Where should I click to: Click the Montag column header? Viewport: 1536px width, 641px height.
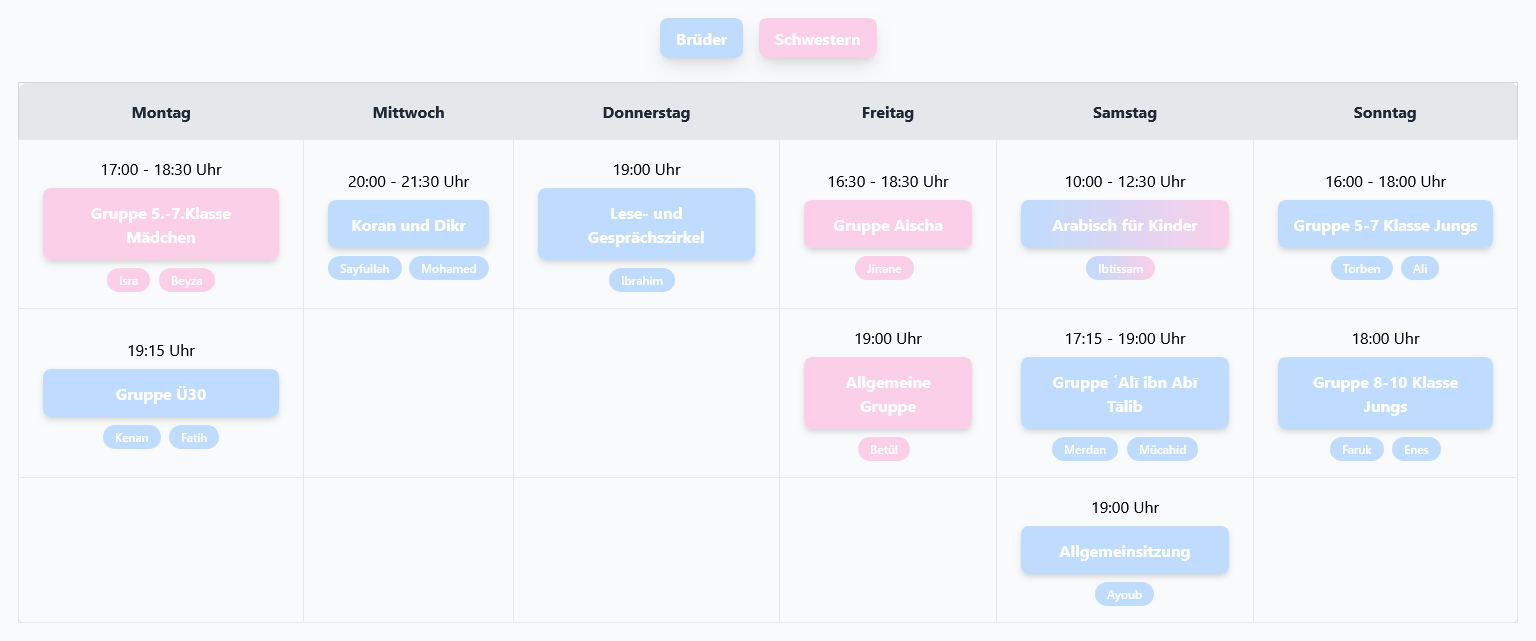(161, 113)
